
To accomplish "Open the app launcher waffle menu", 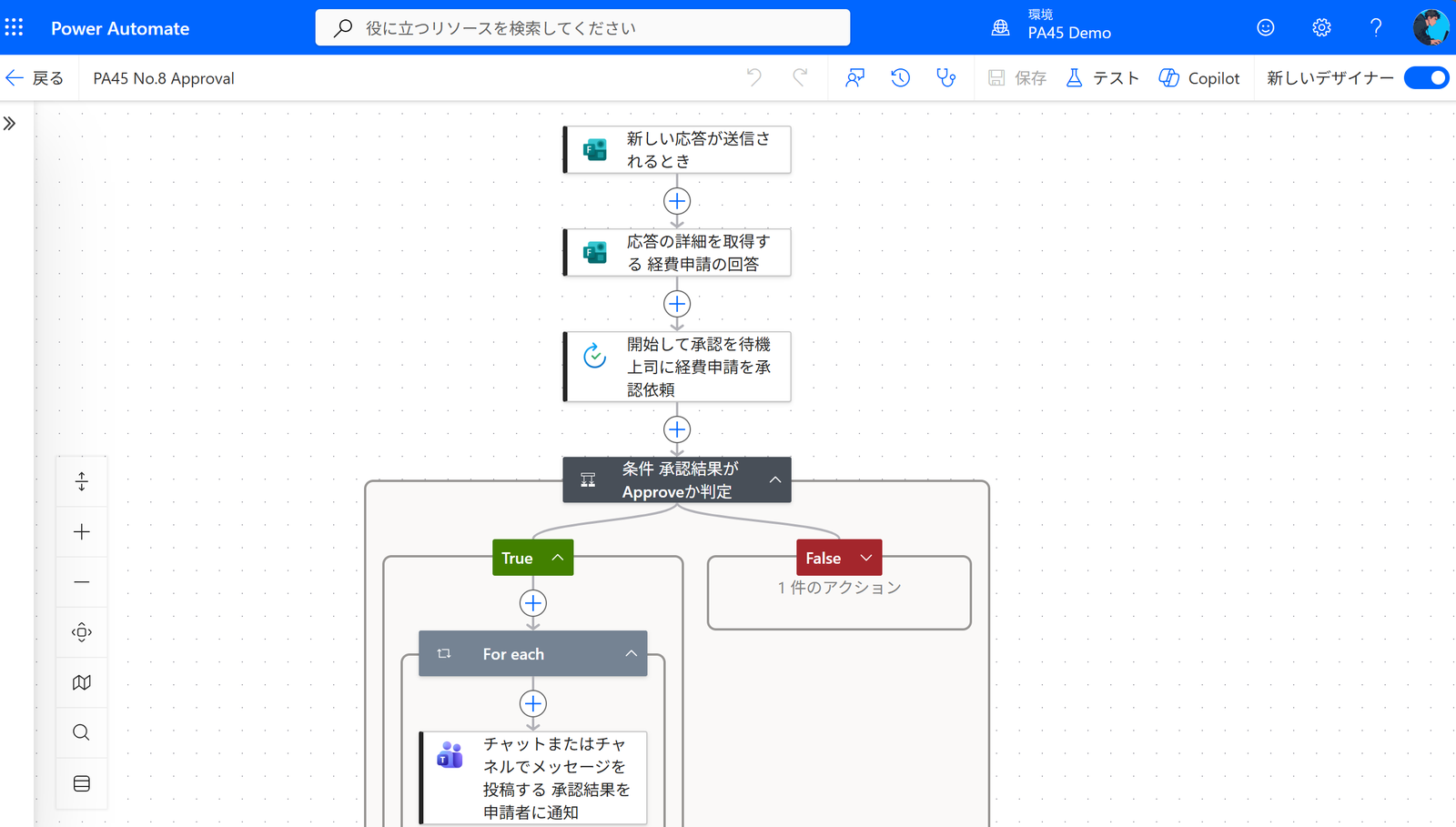I will point(14,27).
